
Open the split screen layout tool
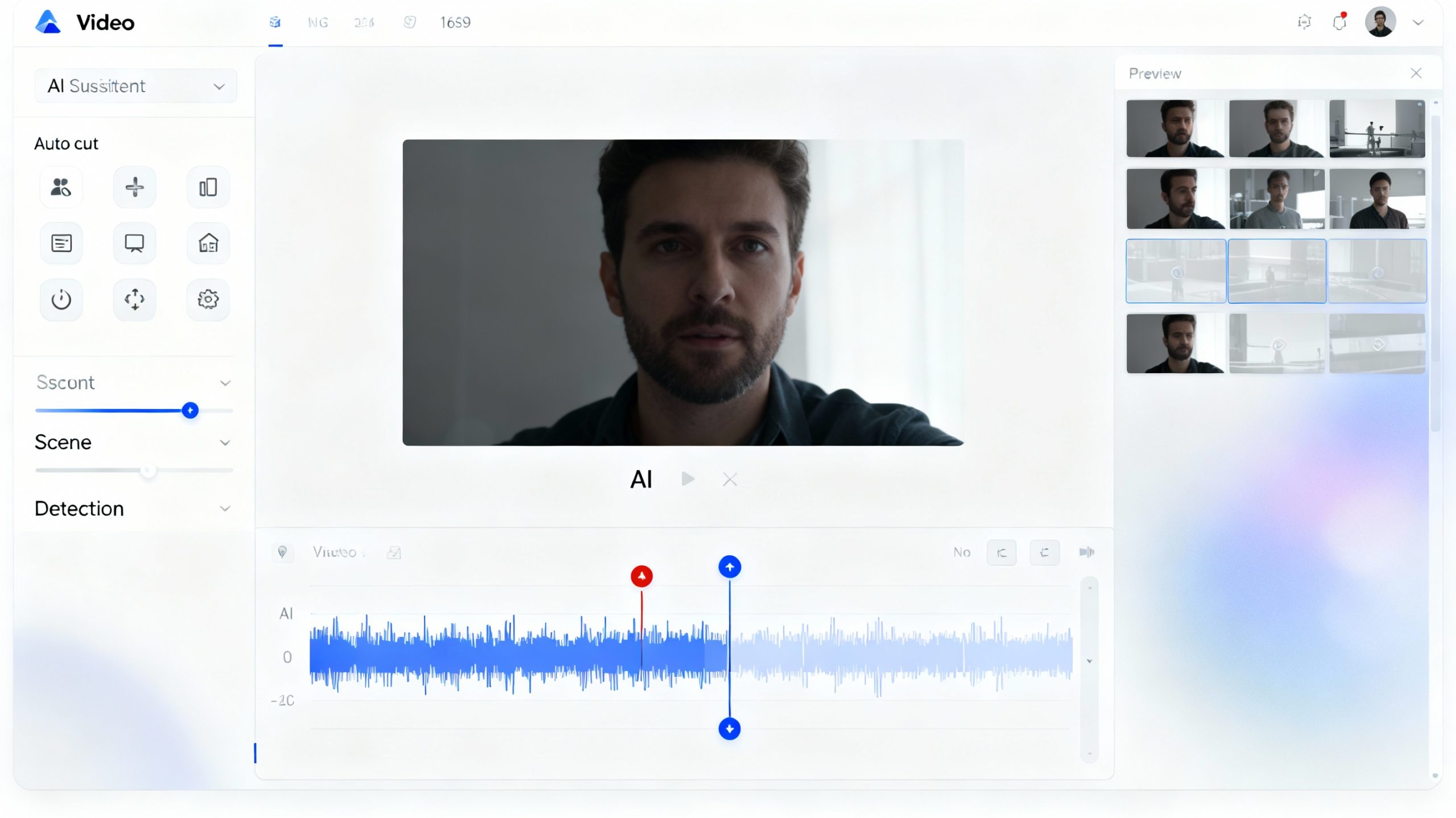208,187
